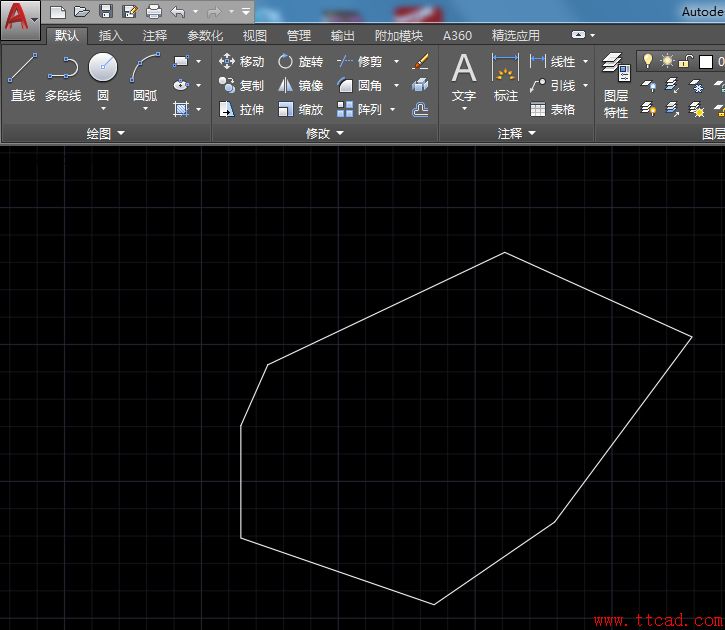The height and width of the screenshot is (630, 725).
Task: Switch to the Add-ins (附加模块) tab
Action: (399, 35)
